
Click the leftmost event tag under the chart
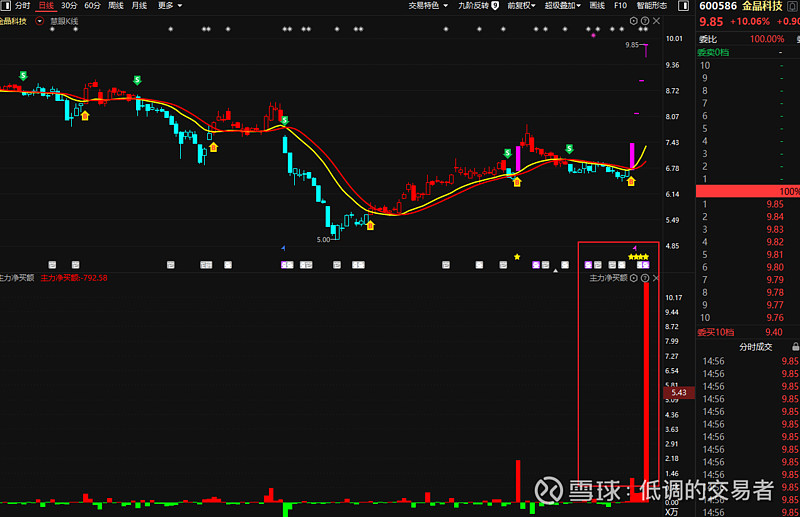click(x=52, y=264)
